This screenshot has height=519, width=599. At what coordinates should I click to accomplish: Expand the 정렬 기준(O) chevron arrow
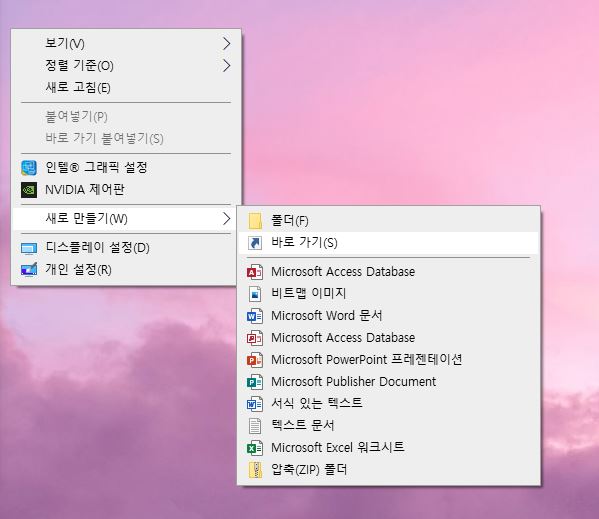tap(227, 66)
